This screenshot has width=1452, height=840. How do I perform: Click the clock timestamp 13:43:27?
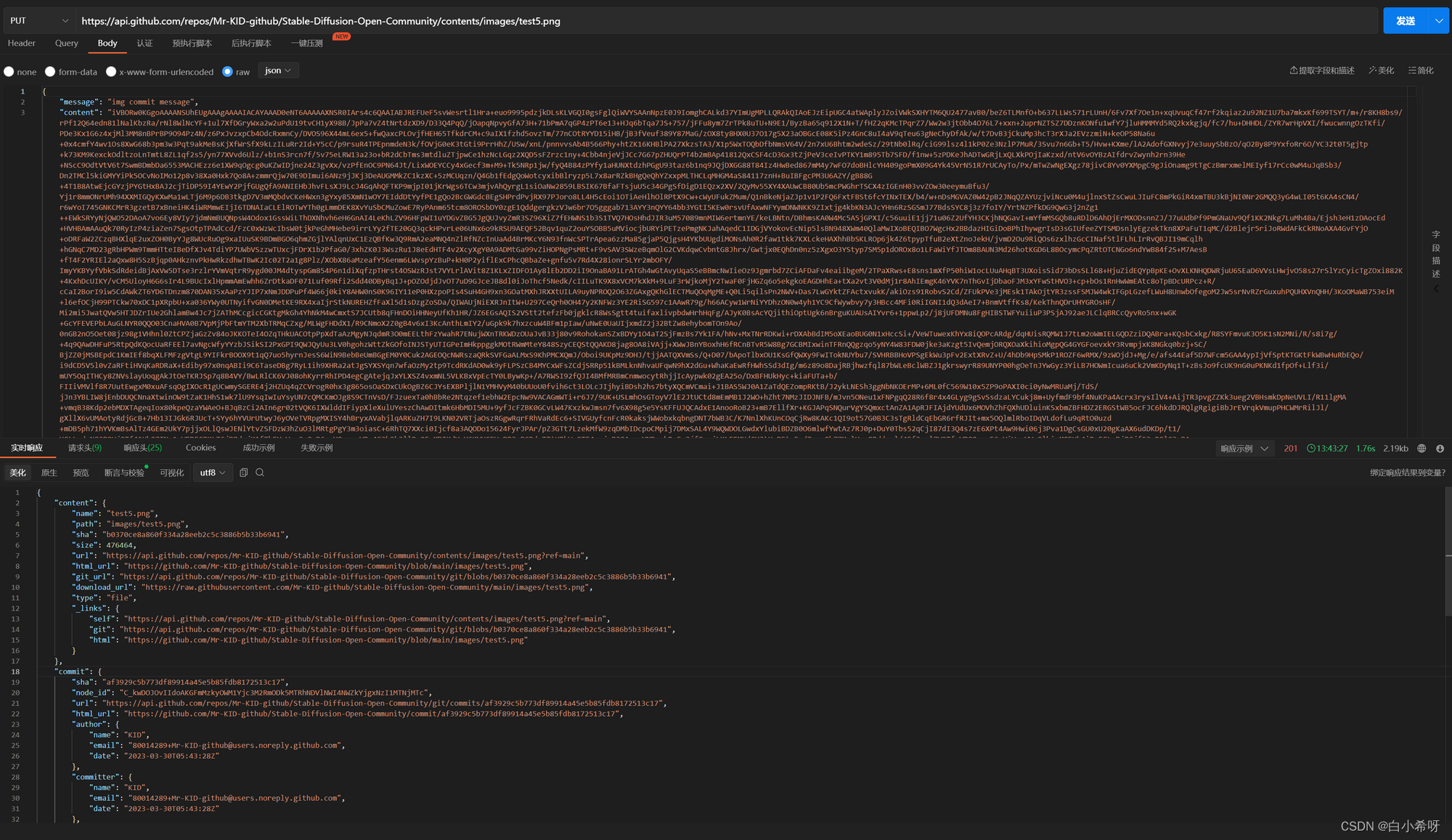[x=1327, y=449]
